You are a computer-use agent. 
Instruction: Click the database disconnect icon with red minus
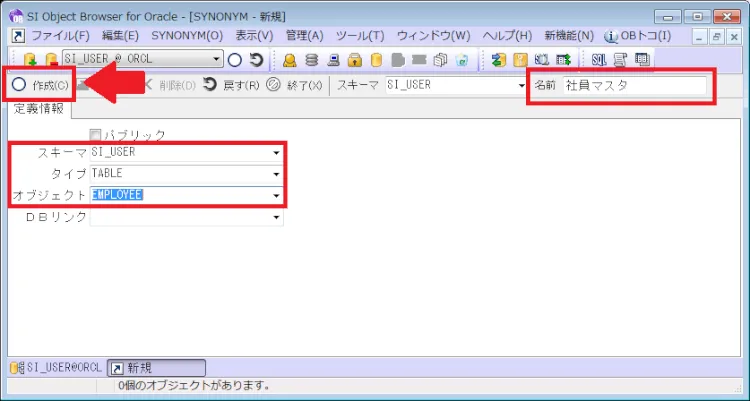(x=51, y=60)
